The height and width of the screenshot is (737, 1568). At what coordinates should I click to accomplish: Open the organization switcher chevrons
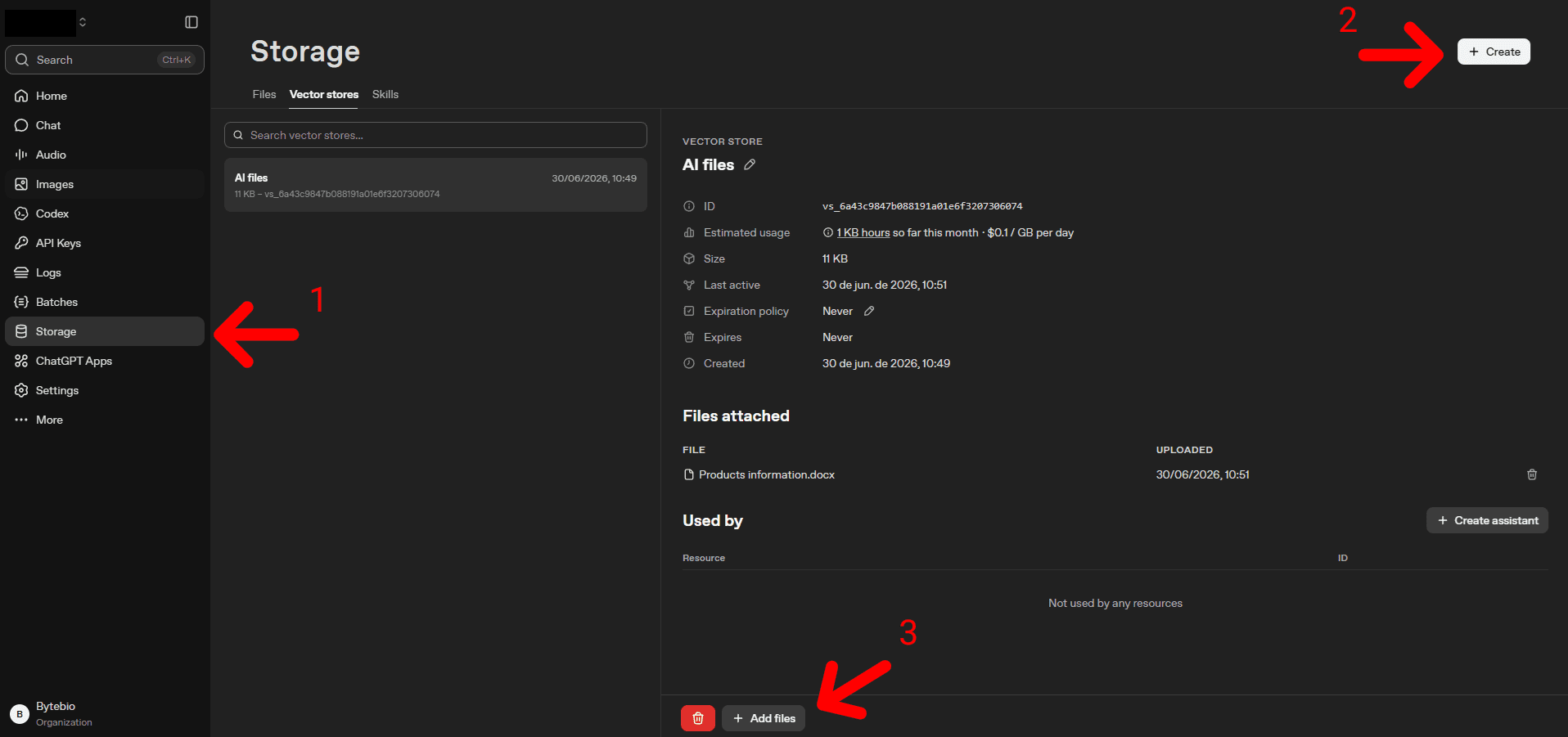click(x=83, y=22)
